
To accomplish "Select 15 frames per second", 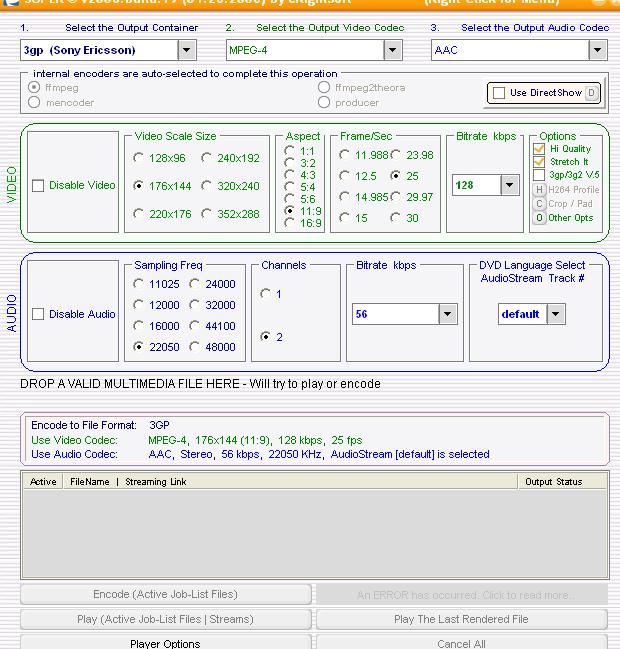I will click(x=344, y=218).
